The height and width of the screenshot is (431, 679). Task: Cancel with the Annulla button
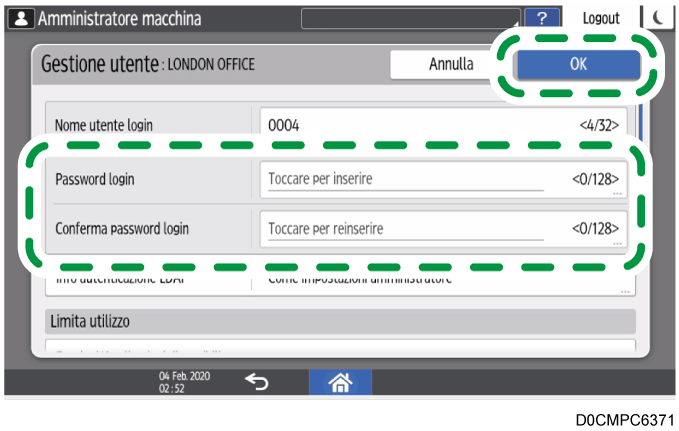[451, 64]
